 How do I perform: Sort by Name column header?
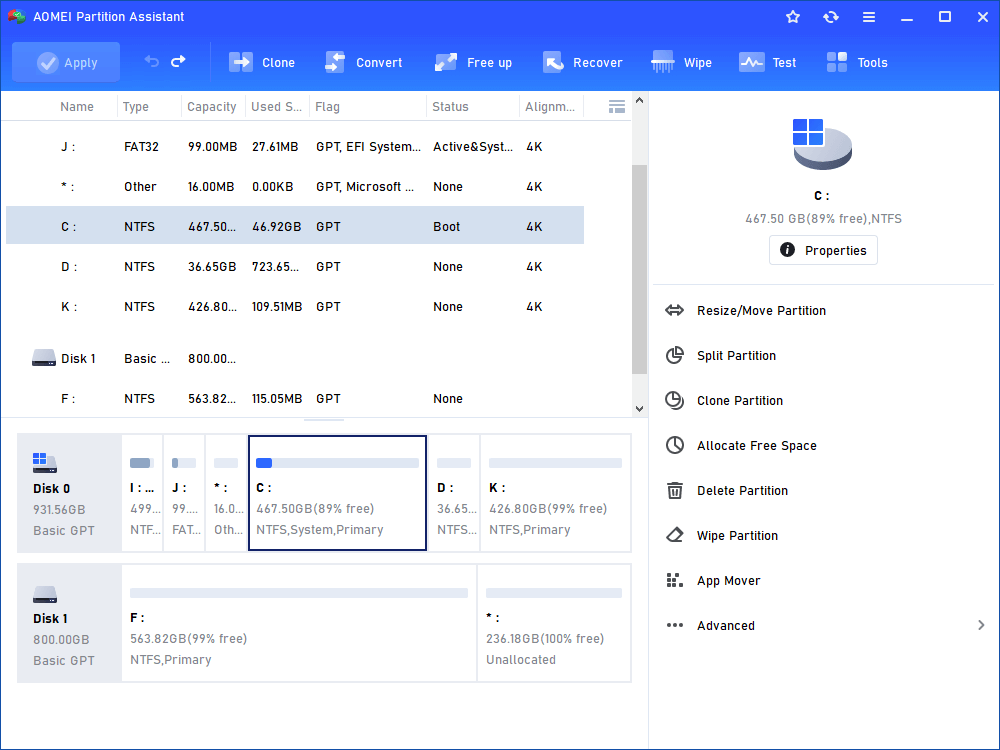click(x=77, y=107)
